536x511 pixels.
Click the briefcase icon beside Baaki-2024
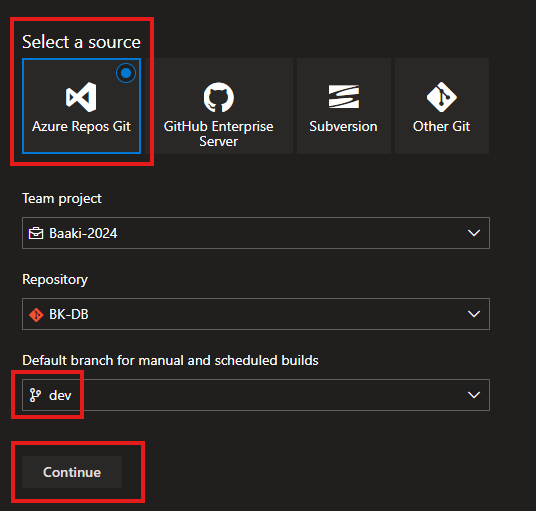click(36, 233)
